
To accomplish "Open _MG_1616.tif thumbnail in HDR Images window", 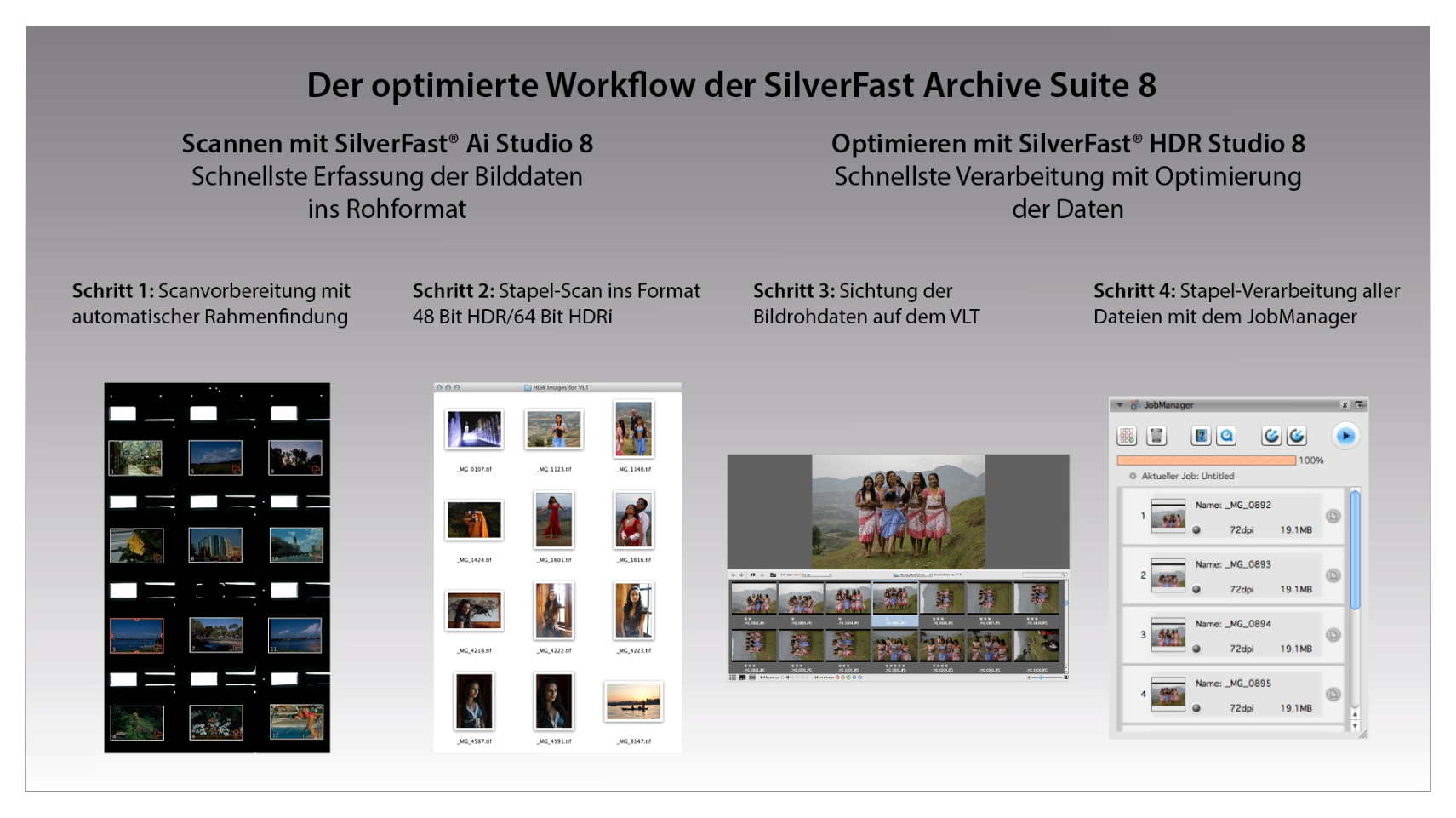I will (x=634, y=519).
